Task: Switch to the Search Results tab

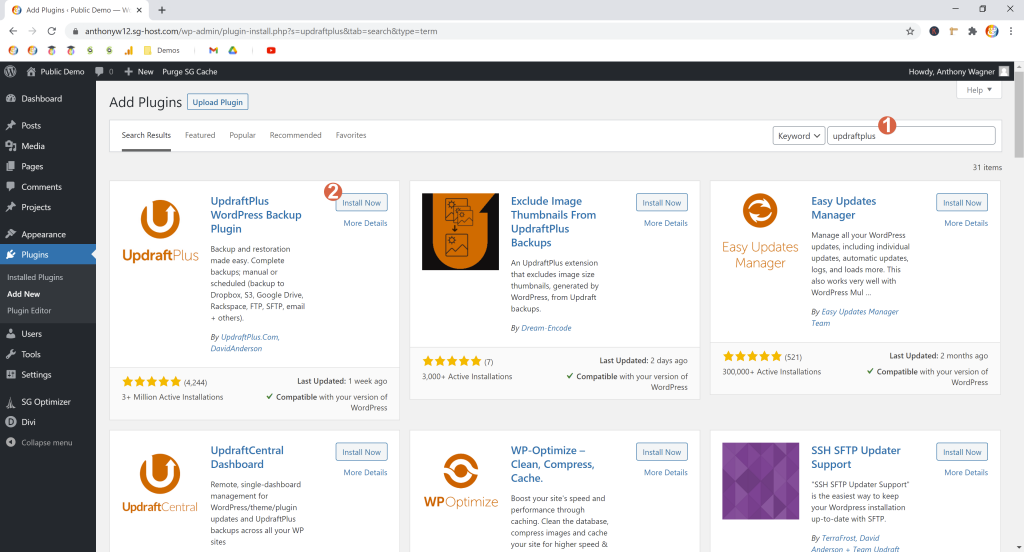Action: point(146,135)
